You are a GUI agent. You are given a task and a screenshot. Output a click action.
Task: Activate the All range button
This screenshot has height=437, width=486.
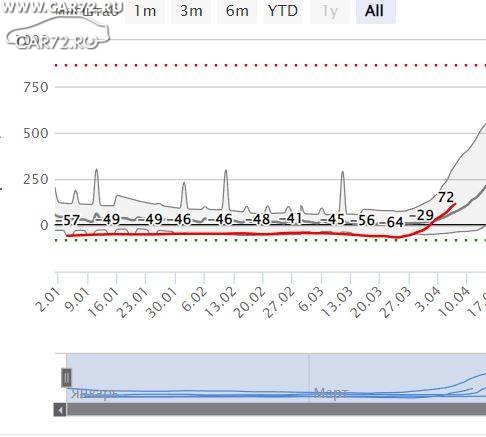pyautogui.click(x=376, y=11)
